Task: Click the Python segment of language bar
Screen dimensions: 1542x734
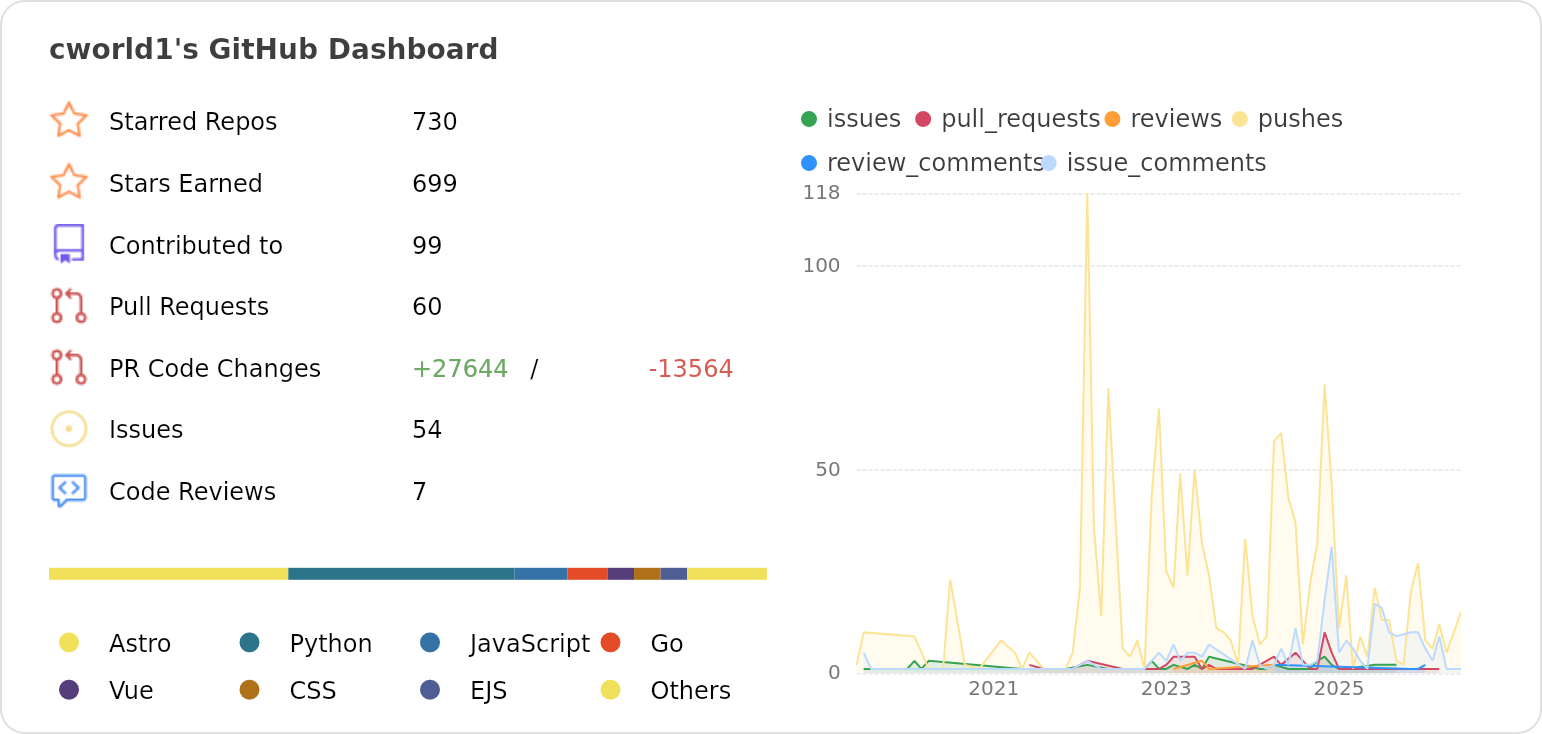Action: (401, 574)
